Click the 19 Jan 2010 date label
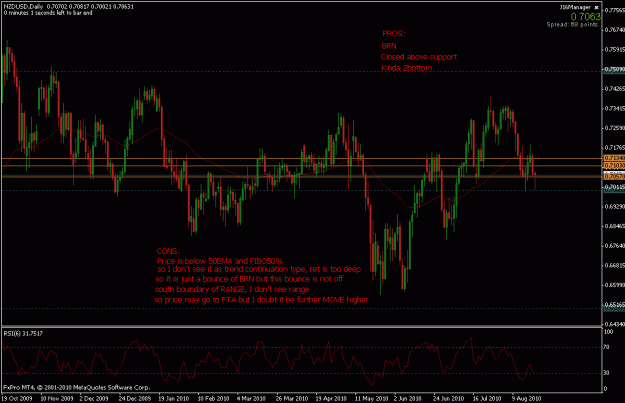 click(174, 398)
